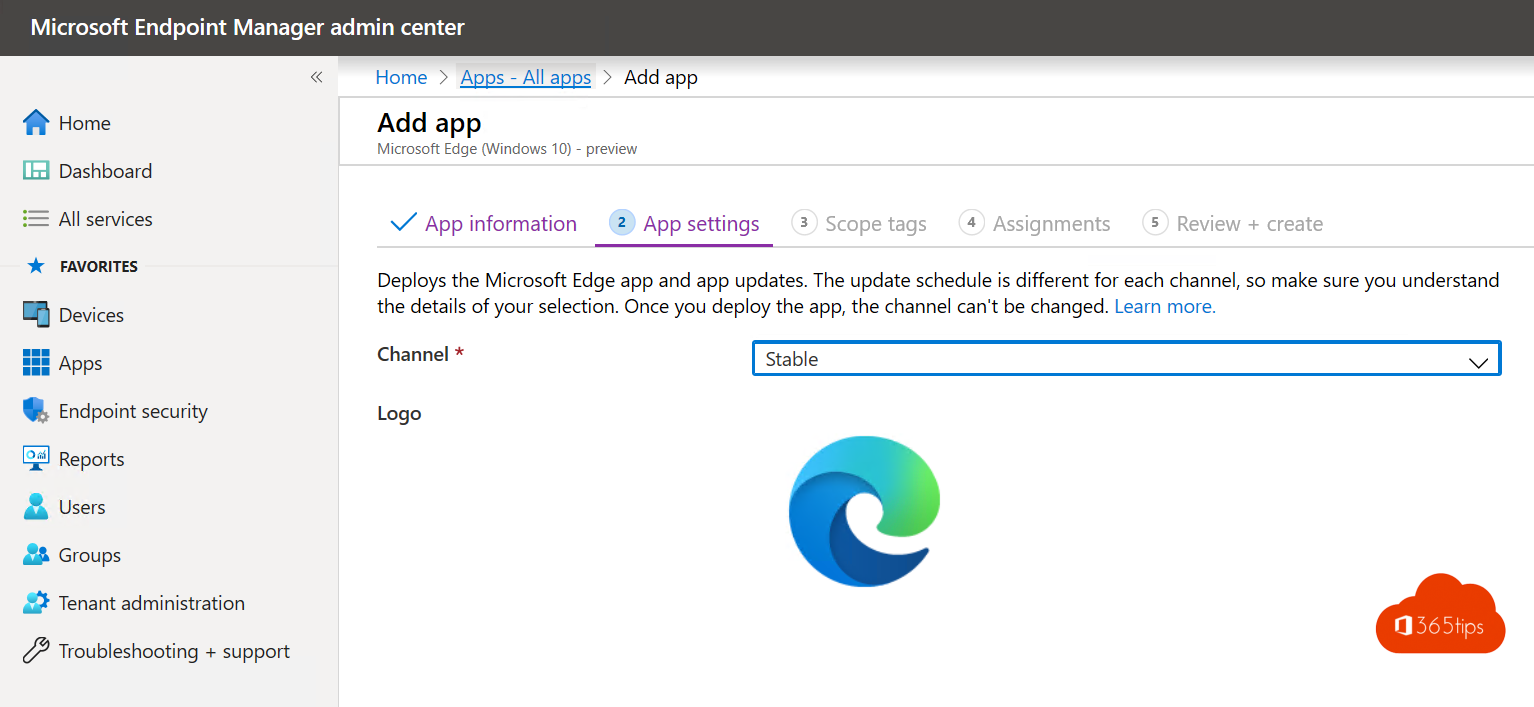
Task: Click the Users person icon
Action: click(x=36, y=507)
